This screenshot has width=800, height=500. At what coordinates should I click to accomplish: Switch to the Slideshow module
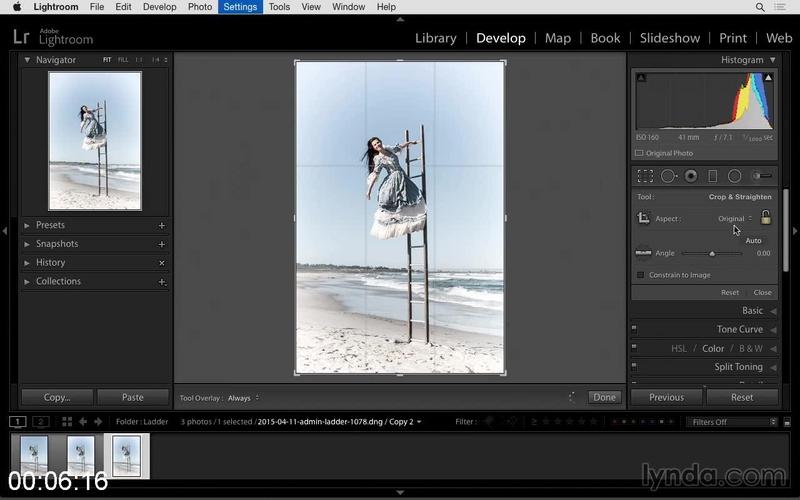[x=670, y=38]
